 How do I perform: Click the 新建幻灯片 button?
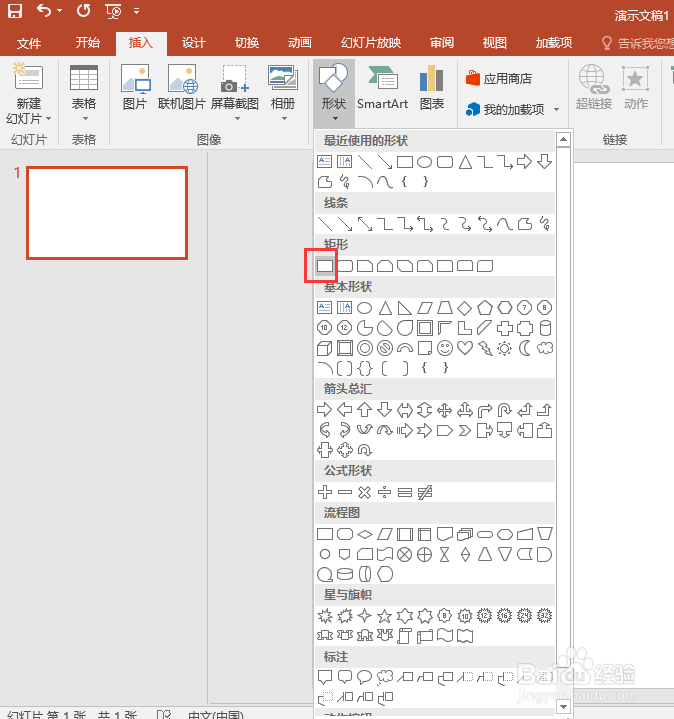(28, 93)
